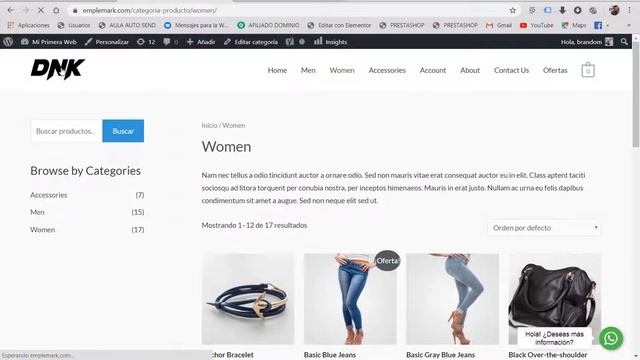Viewport: 640px width, 360px height.
Task: Select Accessories in the sidebar categories
Action: click(x=49, y=195)
